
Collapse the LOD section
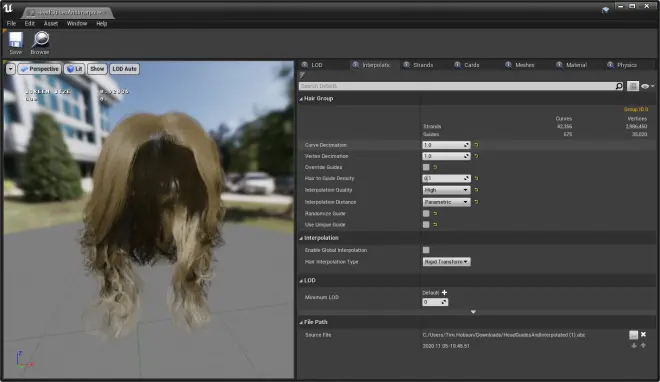point(301,281)
